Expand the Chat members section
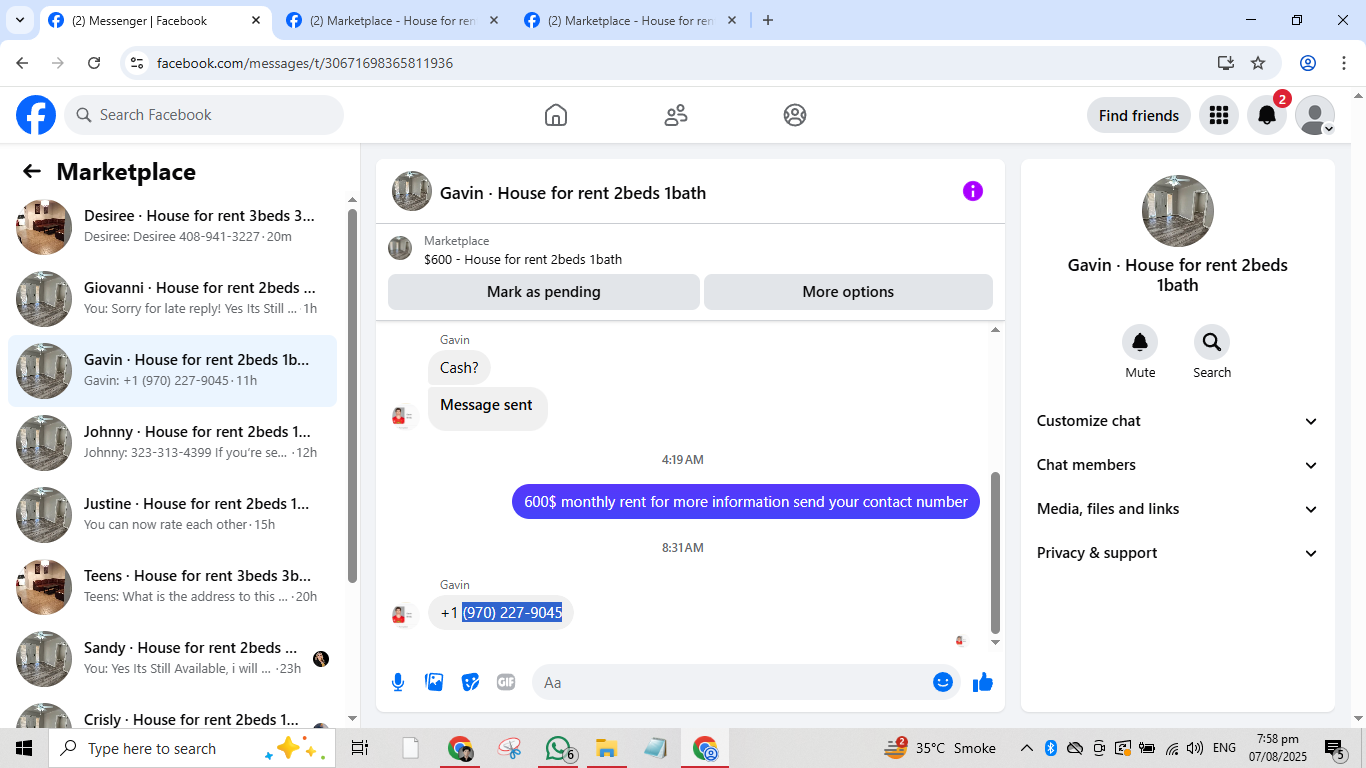 pos(1178,465)
